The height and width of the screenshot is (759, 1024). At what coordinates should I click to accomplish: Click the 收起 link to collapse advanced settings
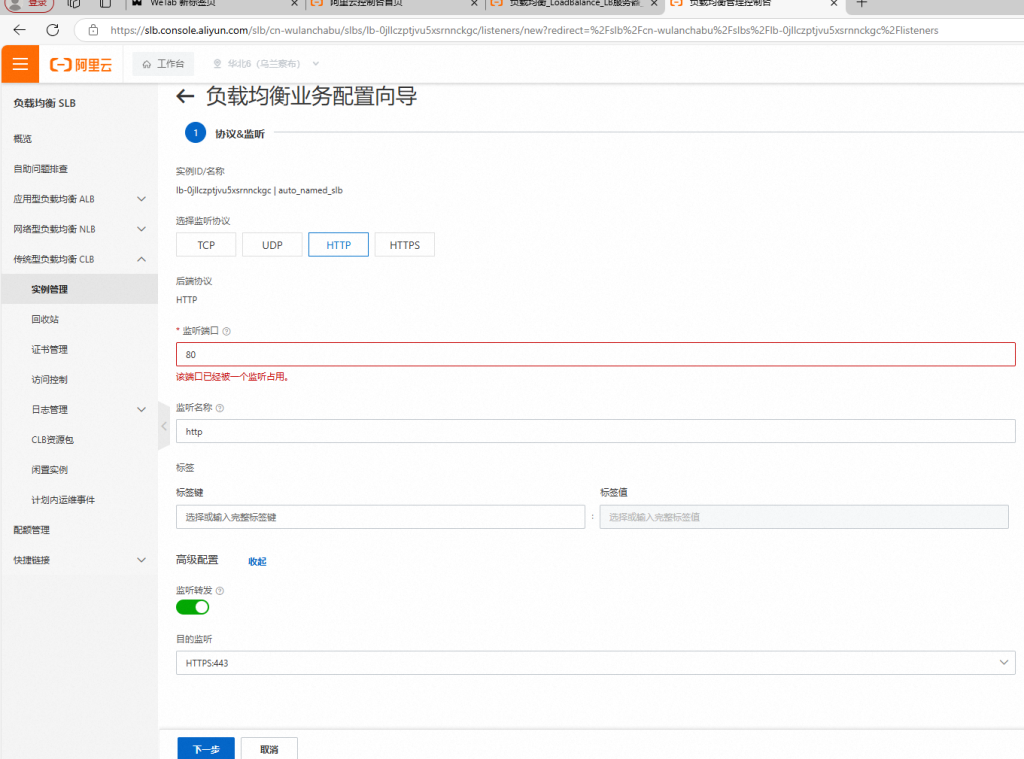point(257,562)
